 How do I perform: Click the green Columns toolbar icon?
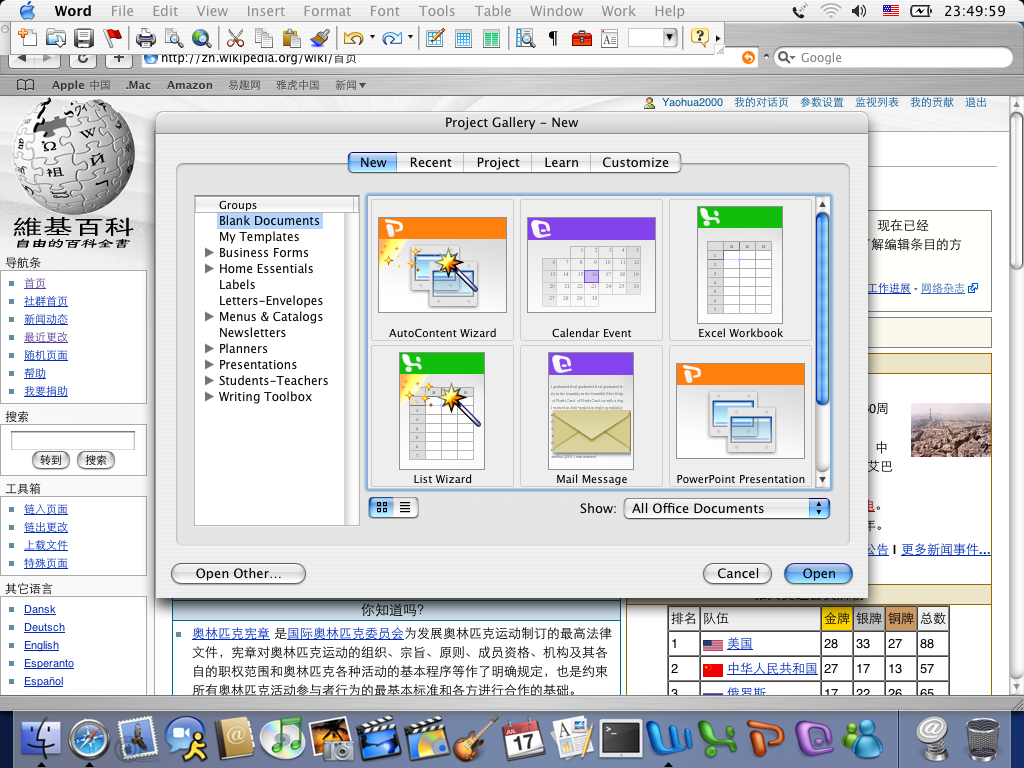pyautogui.click(x=491, y=39)
